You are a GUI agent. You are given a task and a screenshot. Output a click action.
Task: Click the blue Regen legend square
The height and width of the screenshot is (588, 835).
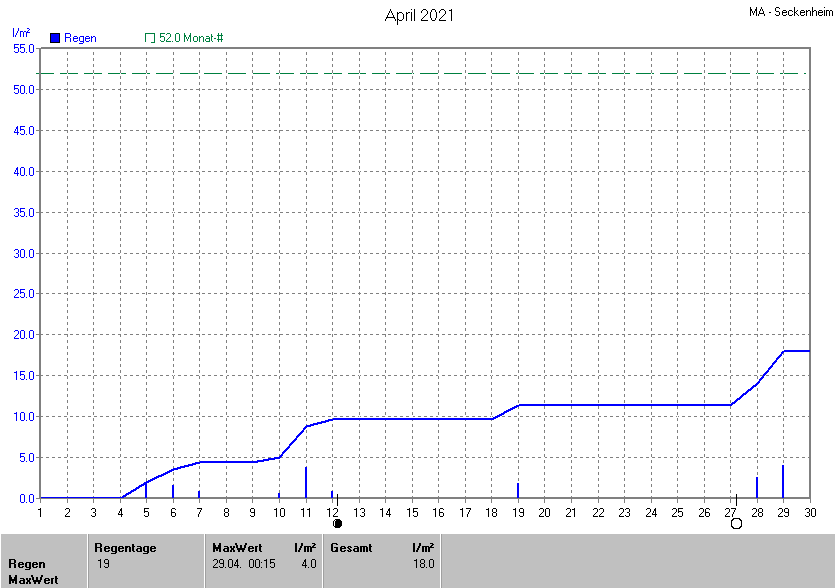(x=55, y=38)
